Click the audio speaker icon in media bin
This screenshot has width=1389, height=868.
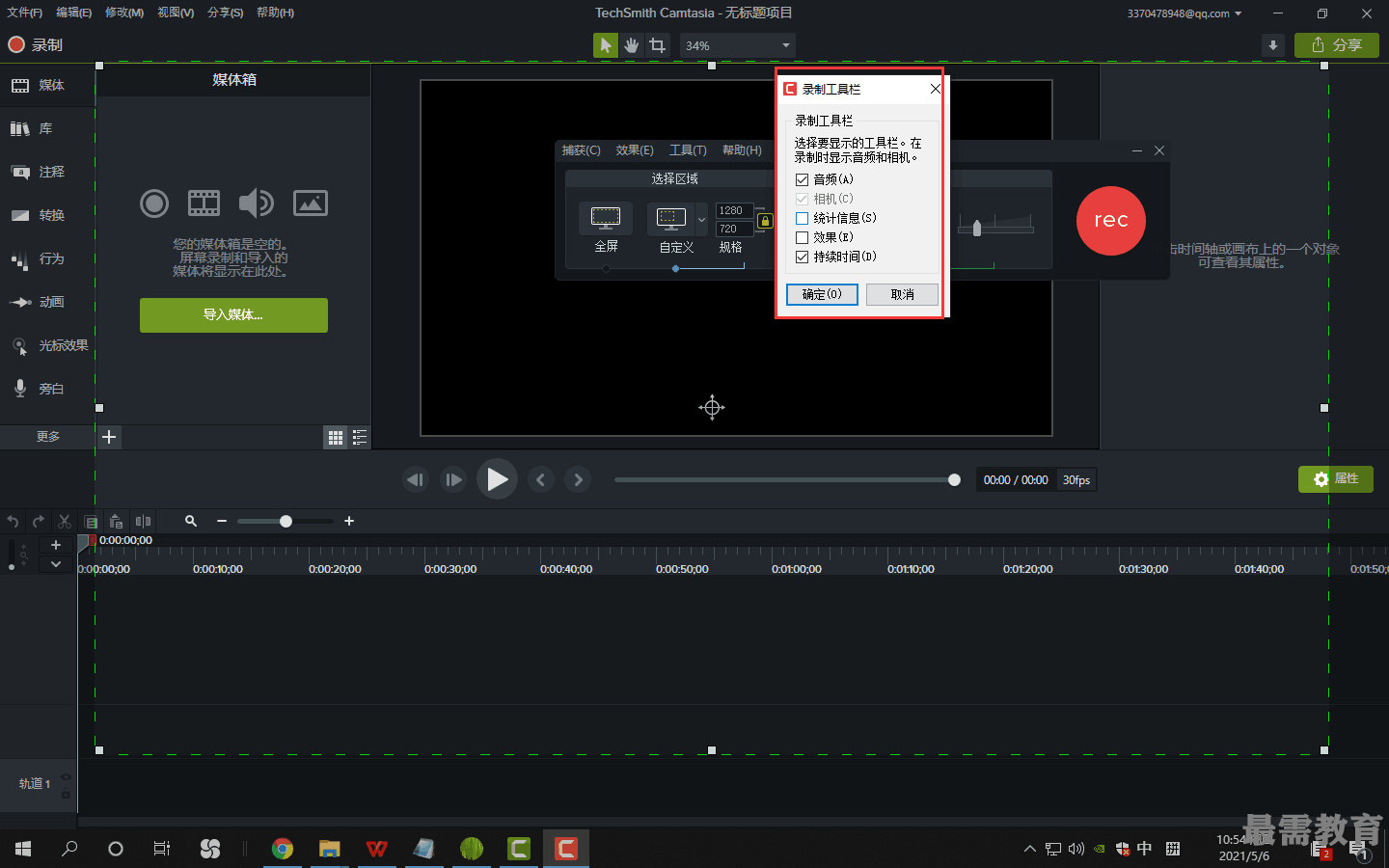[257, 203]
